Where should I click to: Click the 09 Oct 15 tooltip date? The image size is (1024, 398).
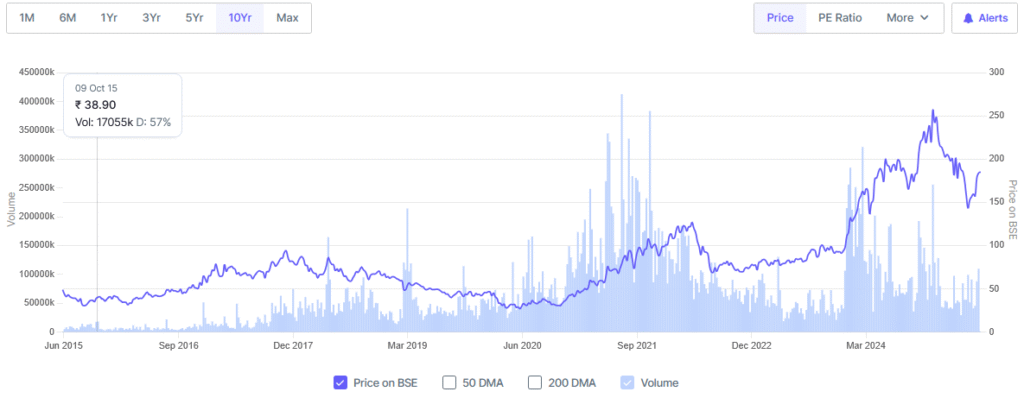(x=96, y=88)
